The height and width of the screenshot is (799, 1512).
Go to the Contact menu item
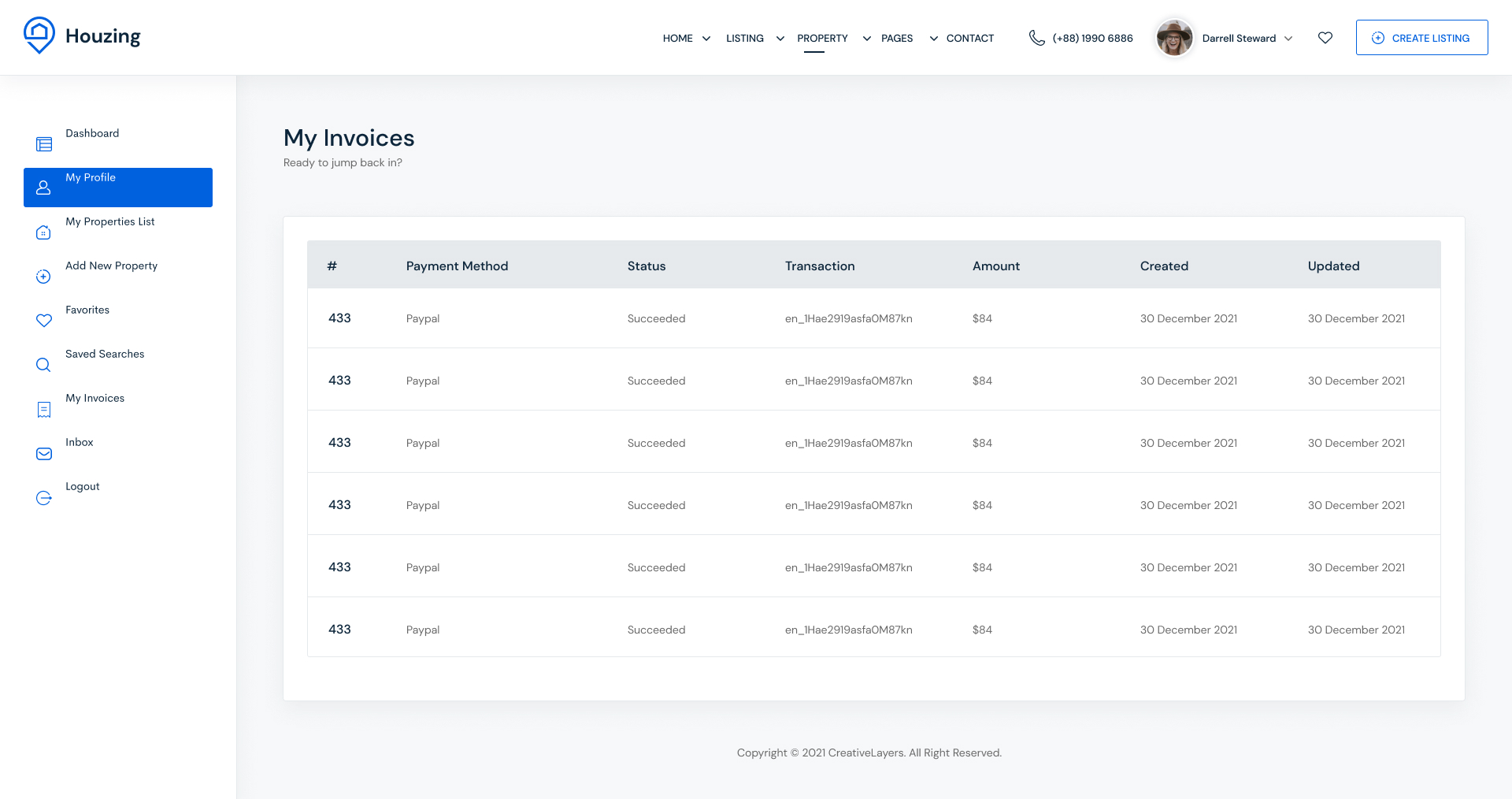[x=969, y=39]
